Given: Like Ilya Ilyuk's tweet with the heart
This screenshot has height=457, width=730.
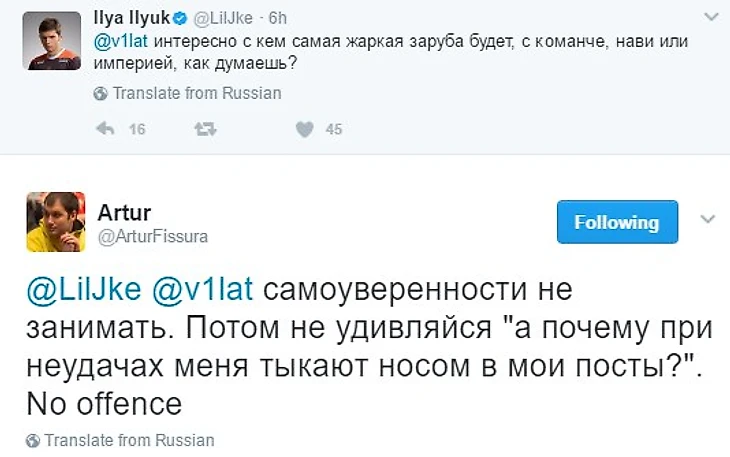Looking at the screenshot, I should (305, 129).
